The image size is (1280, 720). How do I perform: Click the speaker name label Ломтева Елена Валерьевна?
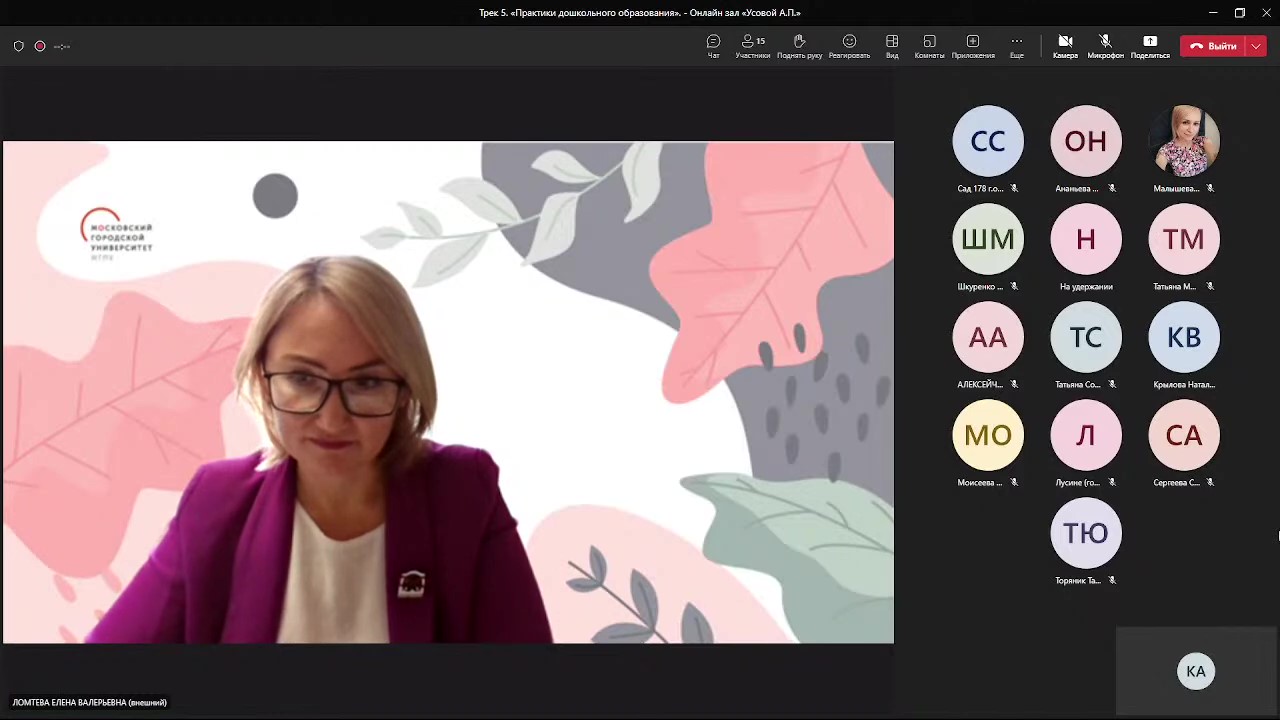pos(90,703)
